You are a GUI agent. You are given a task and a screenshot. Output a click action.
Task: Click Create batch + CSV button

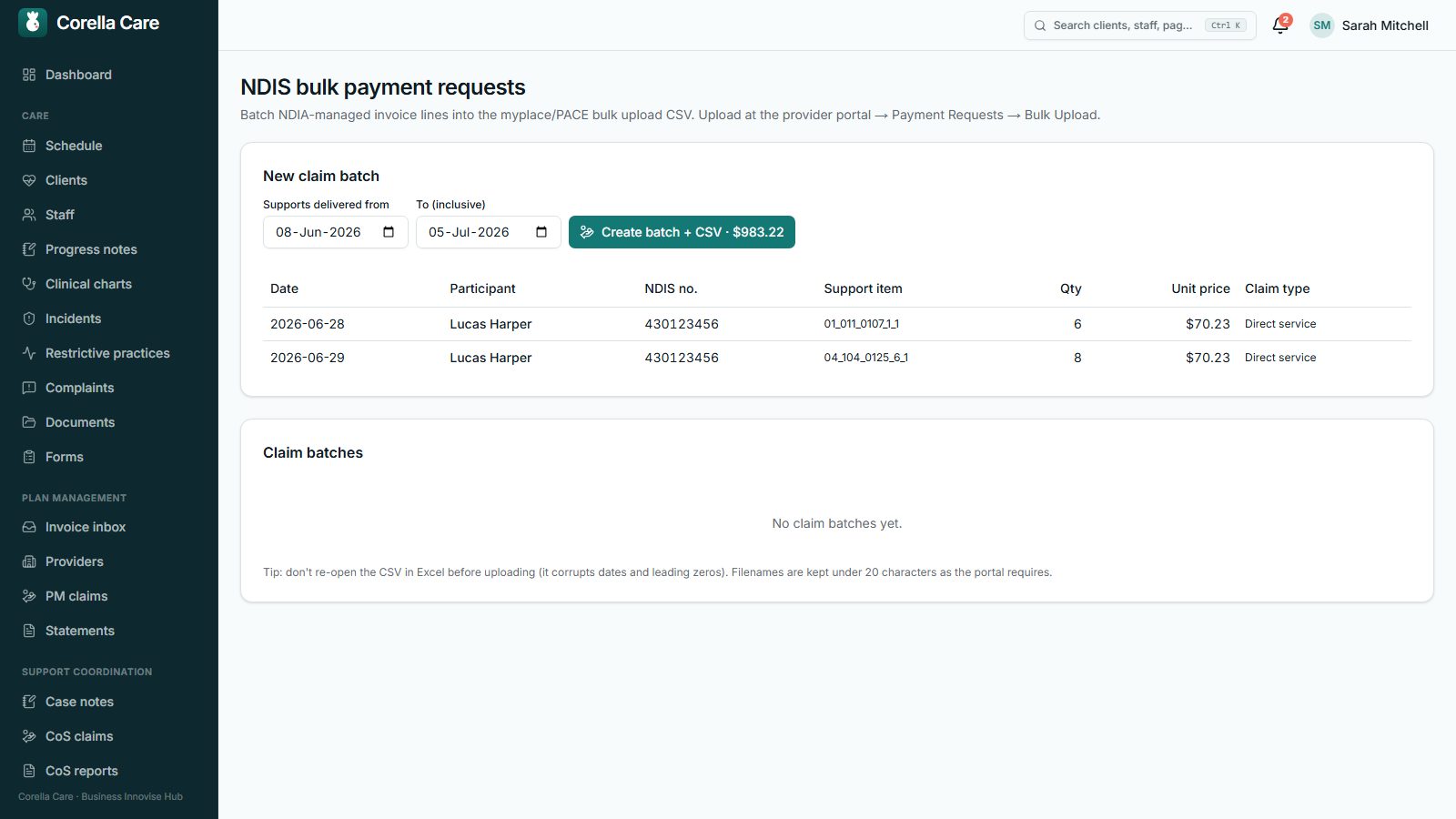pos(682,232)
